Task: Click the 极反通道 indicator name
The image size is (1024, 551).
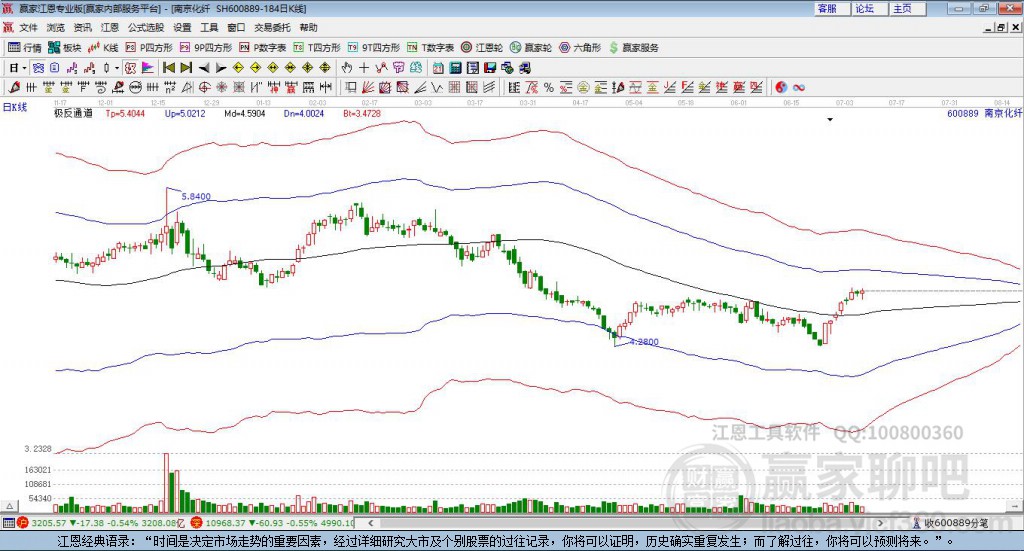Action: [73, 113]
